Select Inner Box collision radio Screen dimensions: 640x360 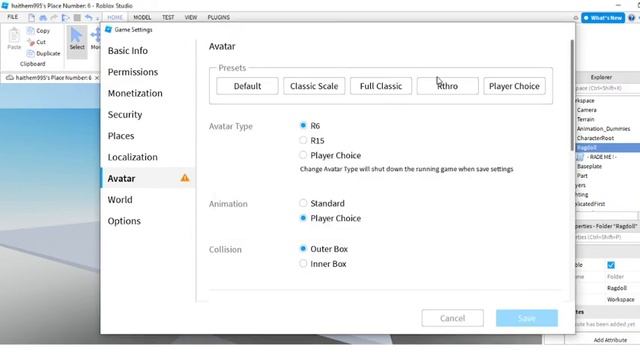pyautogui.click(x=303, y=264)
